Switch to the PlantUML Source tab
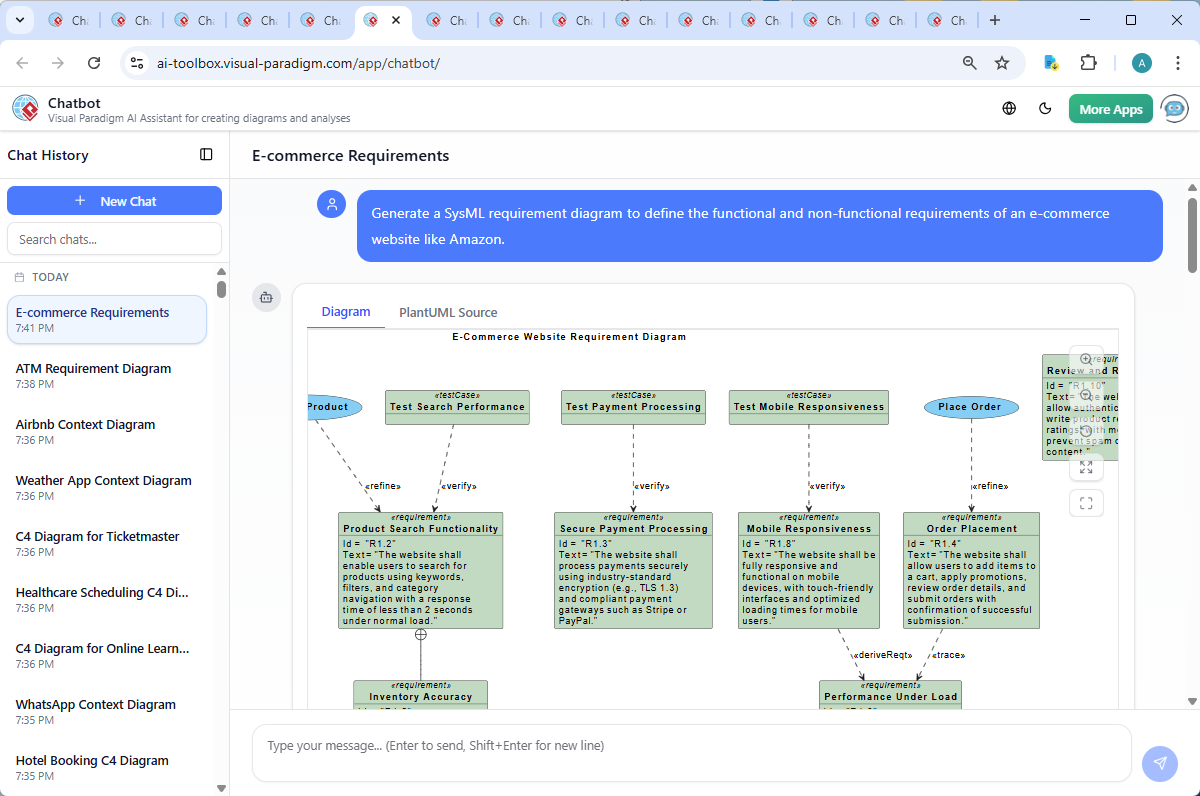The image size is (1200, 796). (x=447, y=312)
